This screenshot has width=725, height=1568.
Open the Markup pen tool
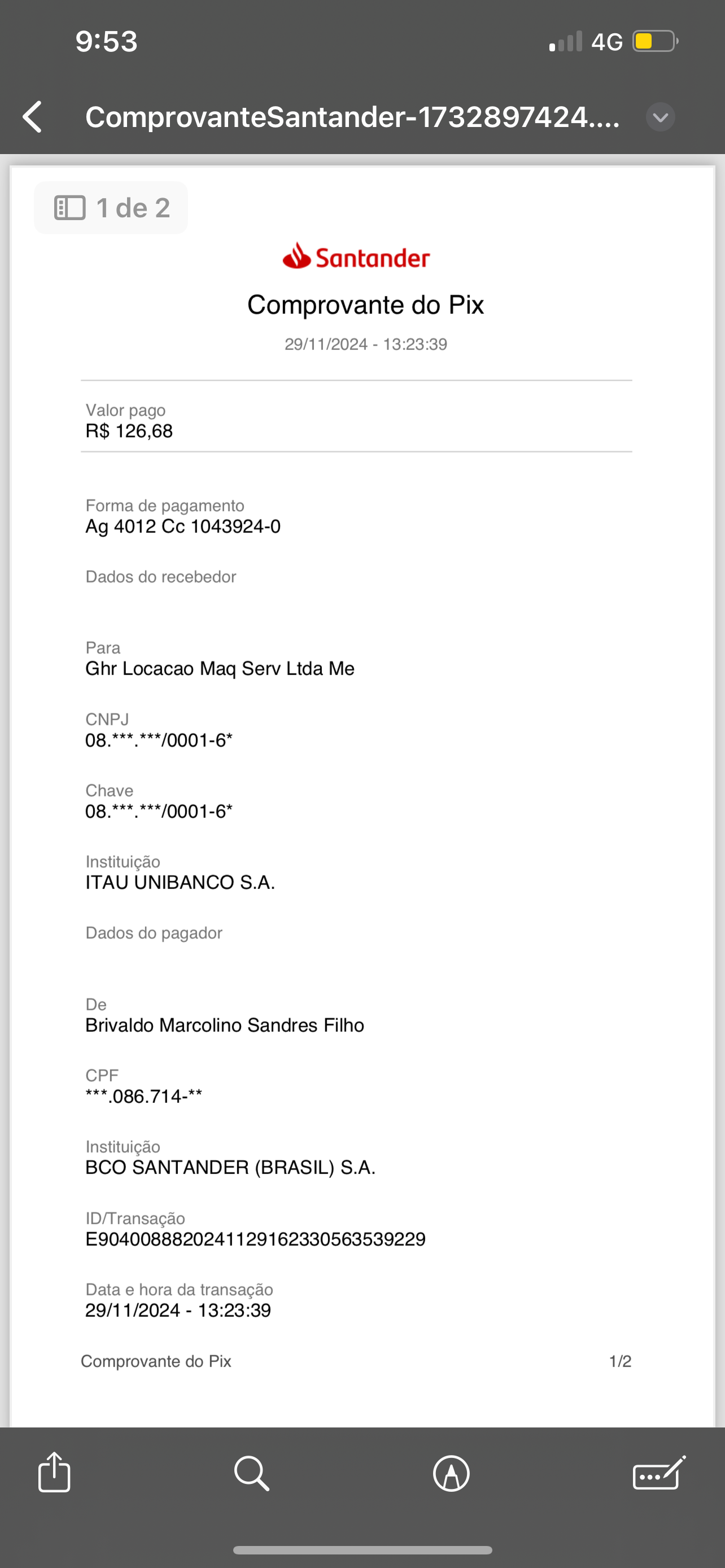click(451, 1474)
